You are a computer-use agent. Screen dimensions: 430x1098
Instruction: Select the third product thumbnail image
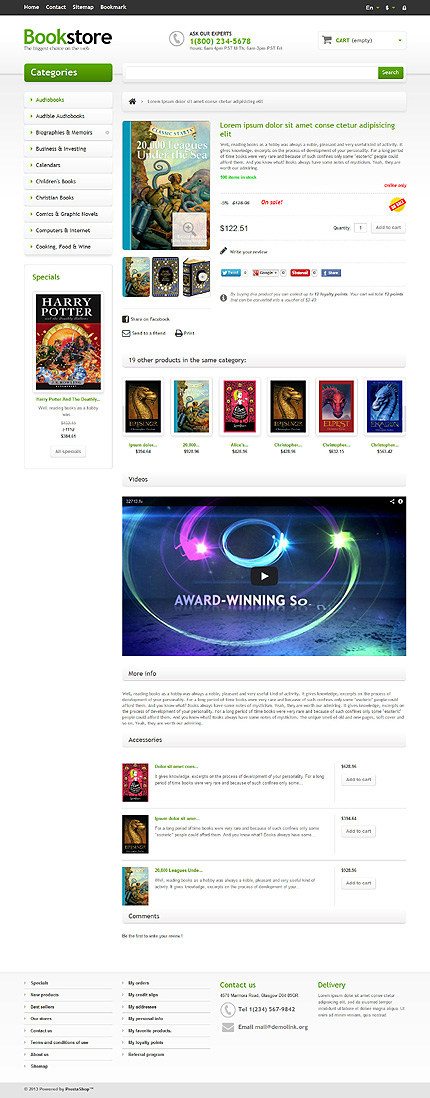196,277
